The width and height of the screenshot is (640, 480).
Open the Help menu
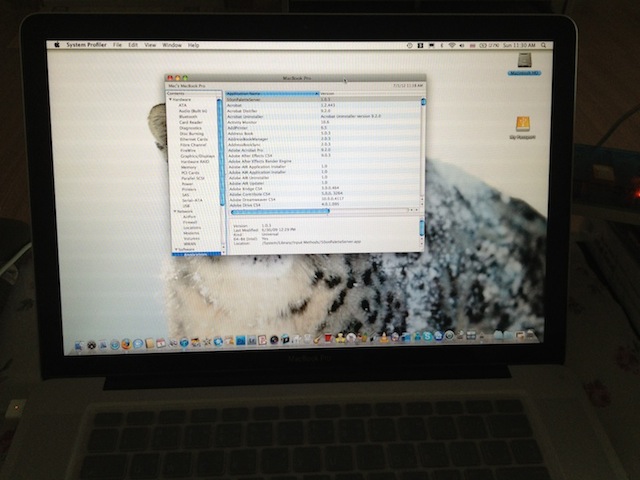click(193, 45)
